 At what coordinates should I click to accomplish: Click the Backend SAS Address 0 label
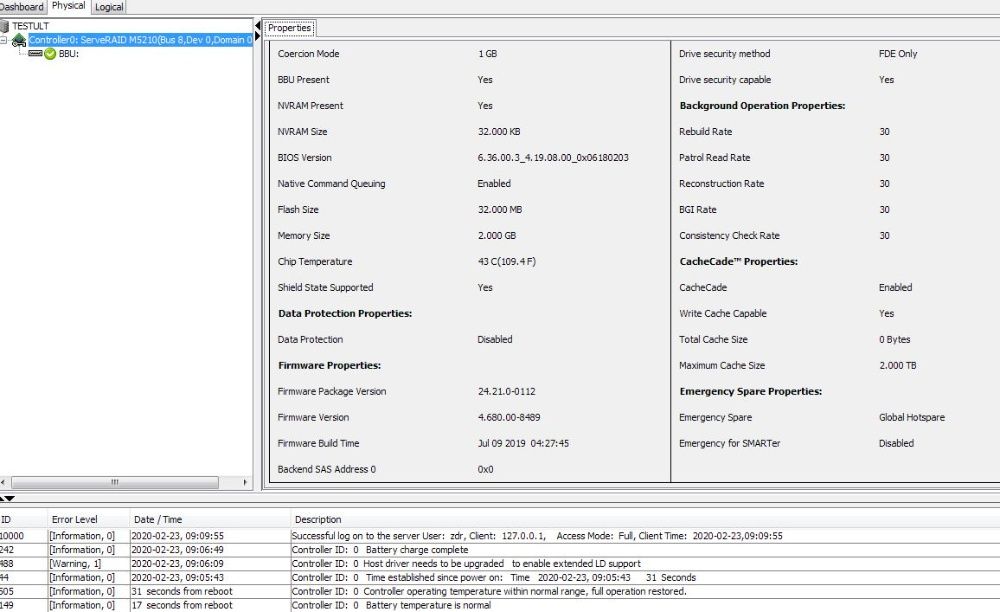pos(327,470)
